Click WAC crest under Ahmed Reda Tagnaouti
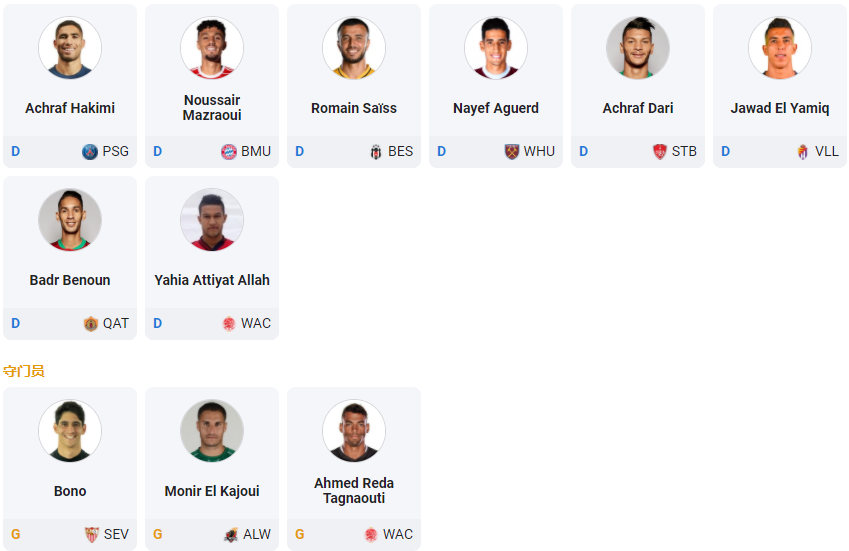The width and height of the screenshot is (849, 551). coord(371,535)
